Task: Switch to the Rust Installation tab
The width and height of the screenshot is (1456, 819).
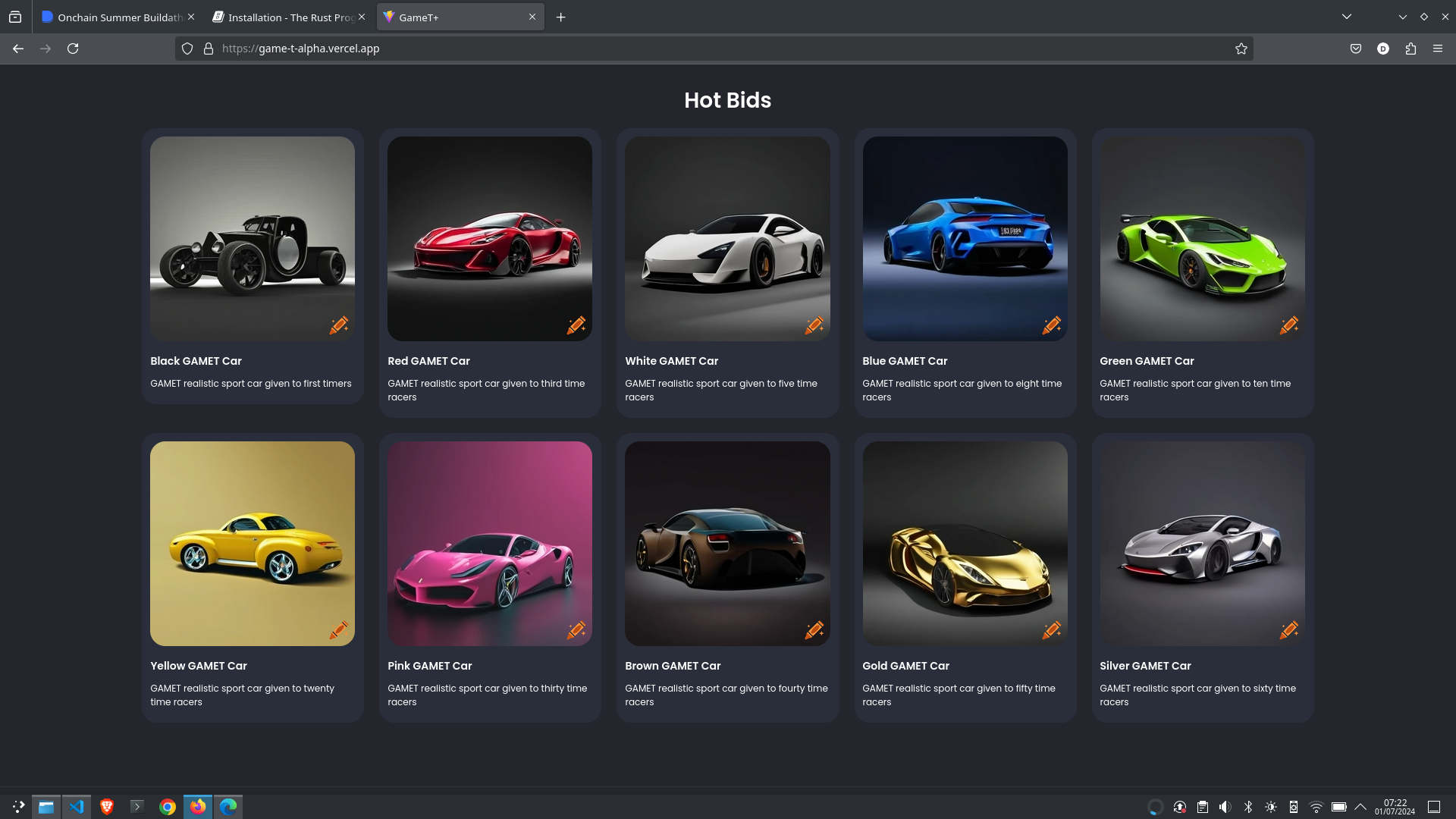Action: pos(284,17)
